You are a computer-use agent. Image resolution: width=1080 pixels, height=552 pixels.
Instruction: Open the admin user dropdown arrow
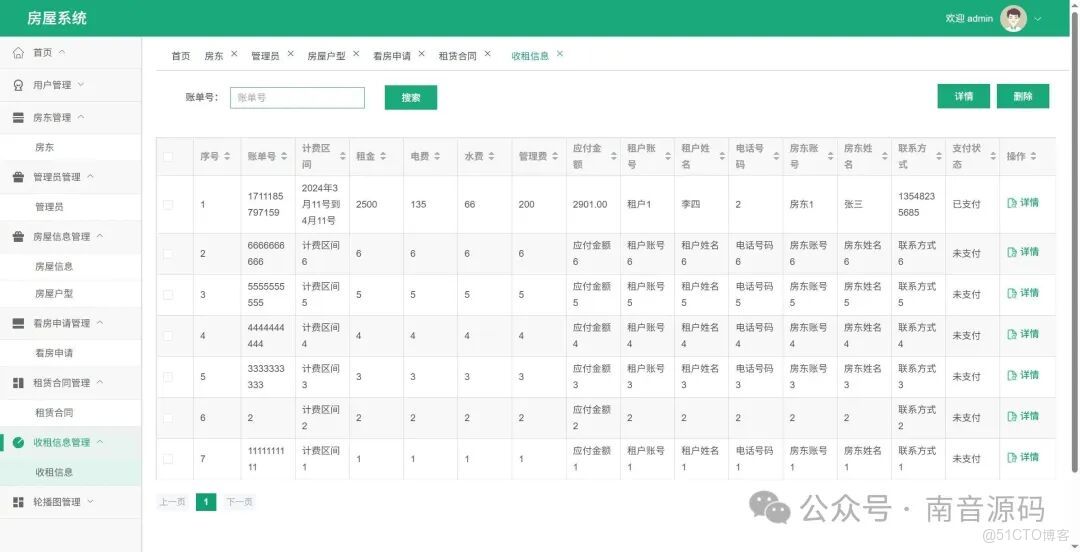pyautogui.click(x=1038, y=19)
